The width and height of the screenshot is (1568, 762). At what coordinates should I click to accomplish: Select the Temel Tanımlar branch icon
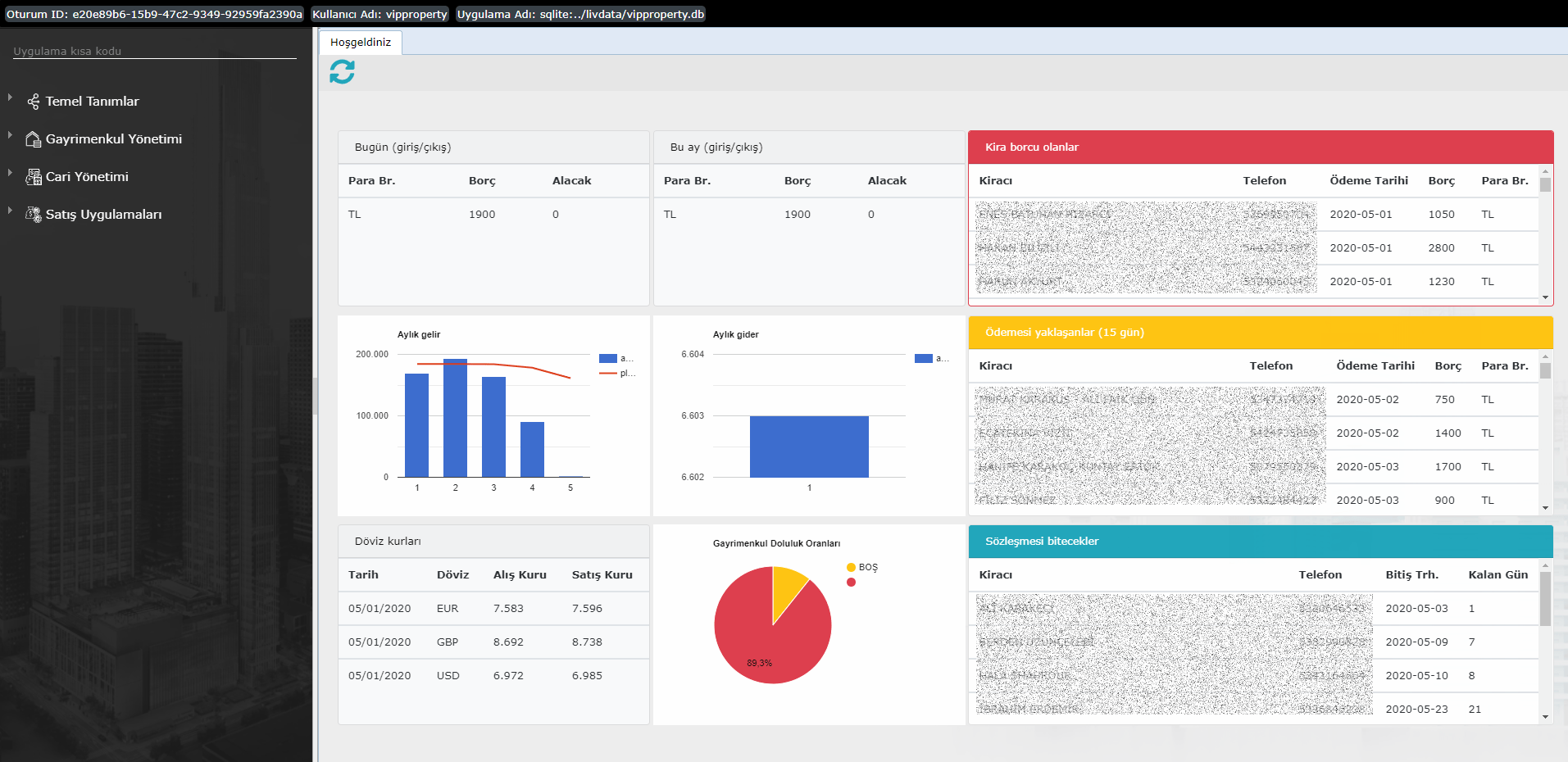[x=32, y=101]
